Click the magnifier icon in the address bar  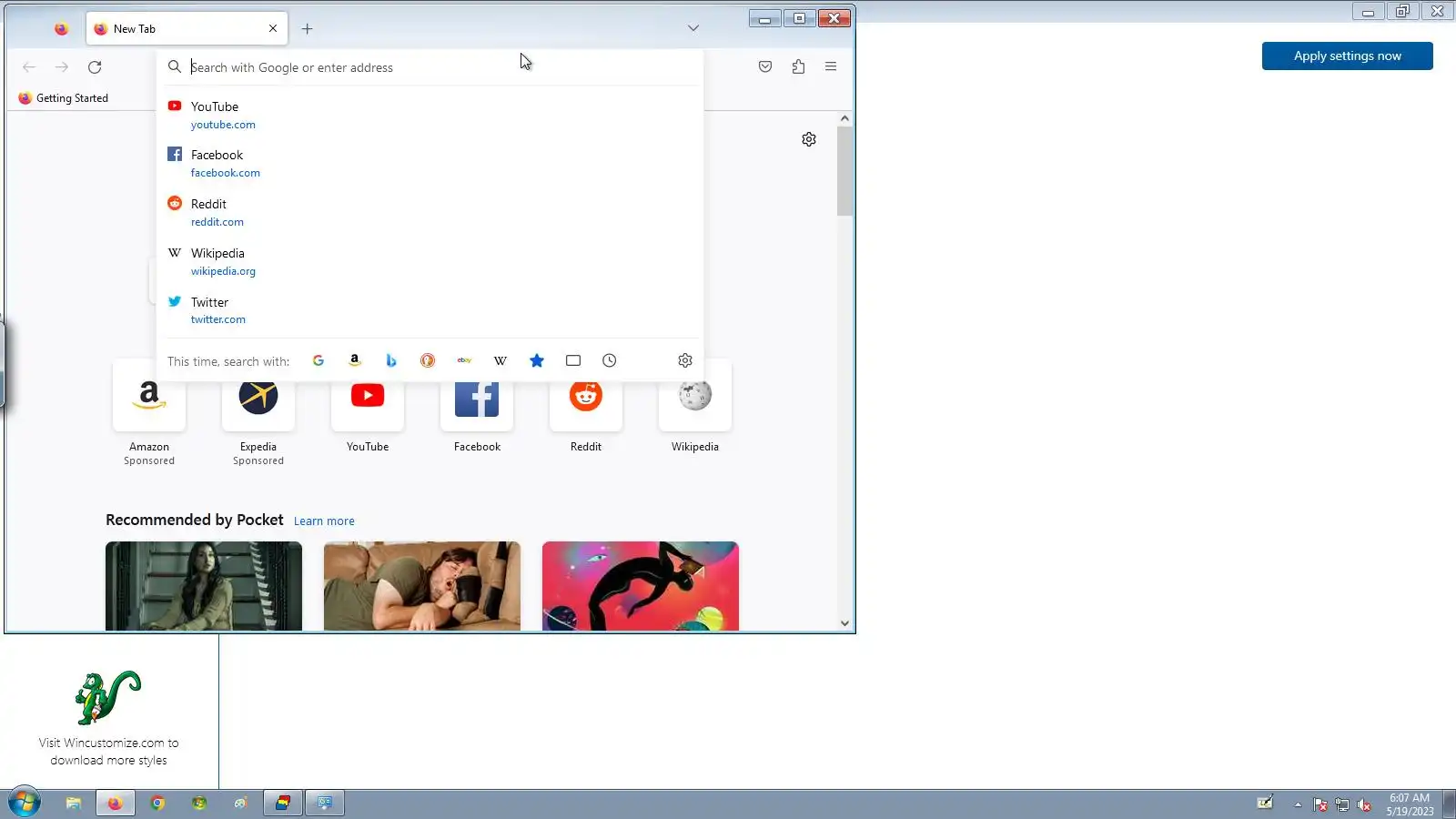click(175, 67)
